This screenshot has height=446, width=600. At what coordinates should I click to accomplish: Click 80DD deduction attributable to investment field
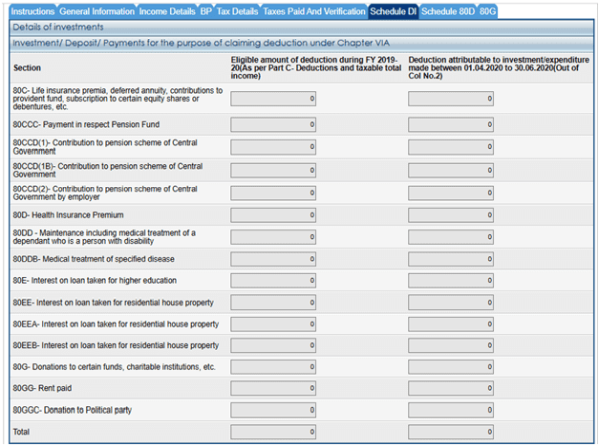pyautogui.click(x=451, y=236)
